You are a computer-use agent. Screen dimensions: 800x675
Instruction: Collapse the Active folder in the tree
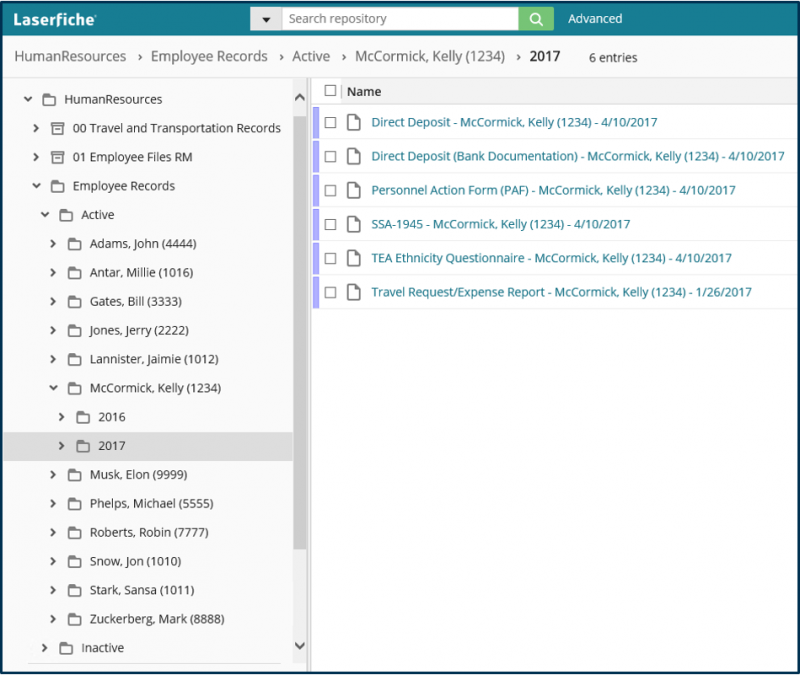[x=43, y=214]
